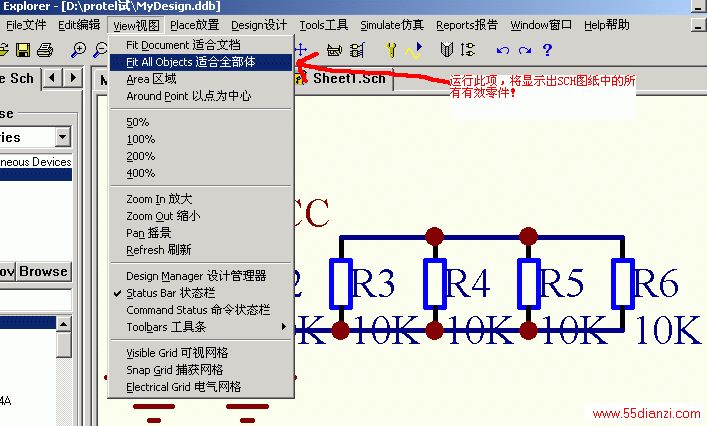
Task: Click the R3 resistor symbol body
Action: pos(341,284)
